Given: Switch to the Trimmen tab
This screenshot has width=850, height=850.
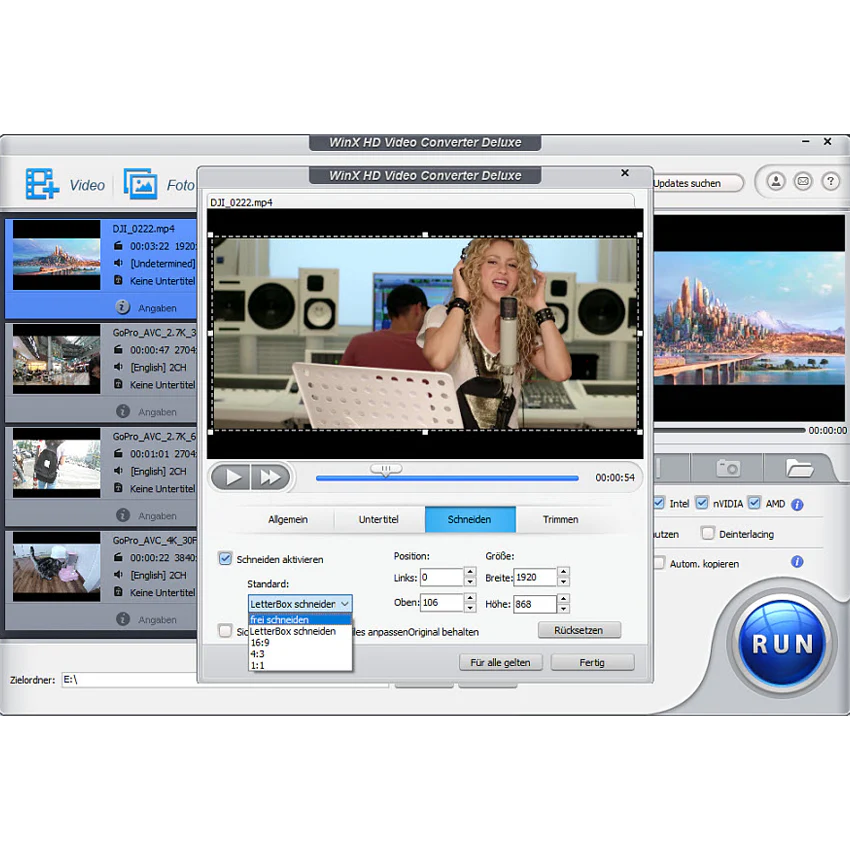Looking at the screenshot, I should coord(561,519).
